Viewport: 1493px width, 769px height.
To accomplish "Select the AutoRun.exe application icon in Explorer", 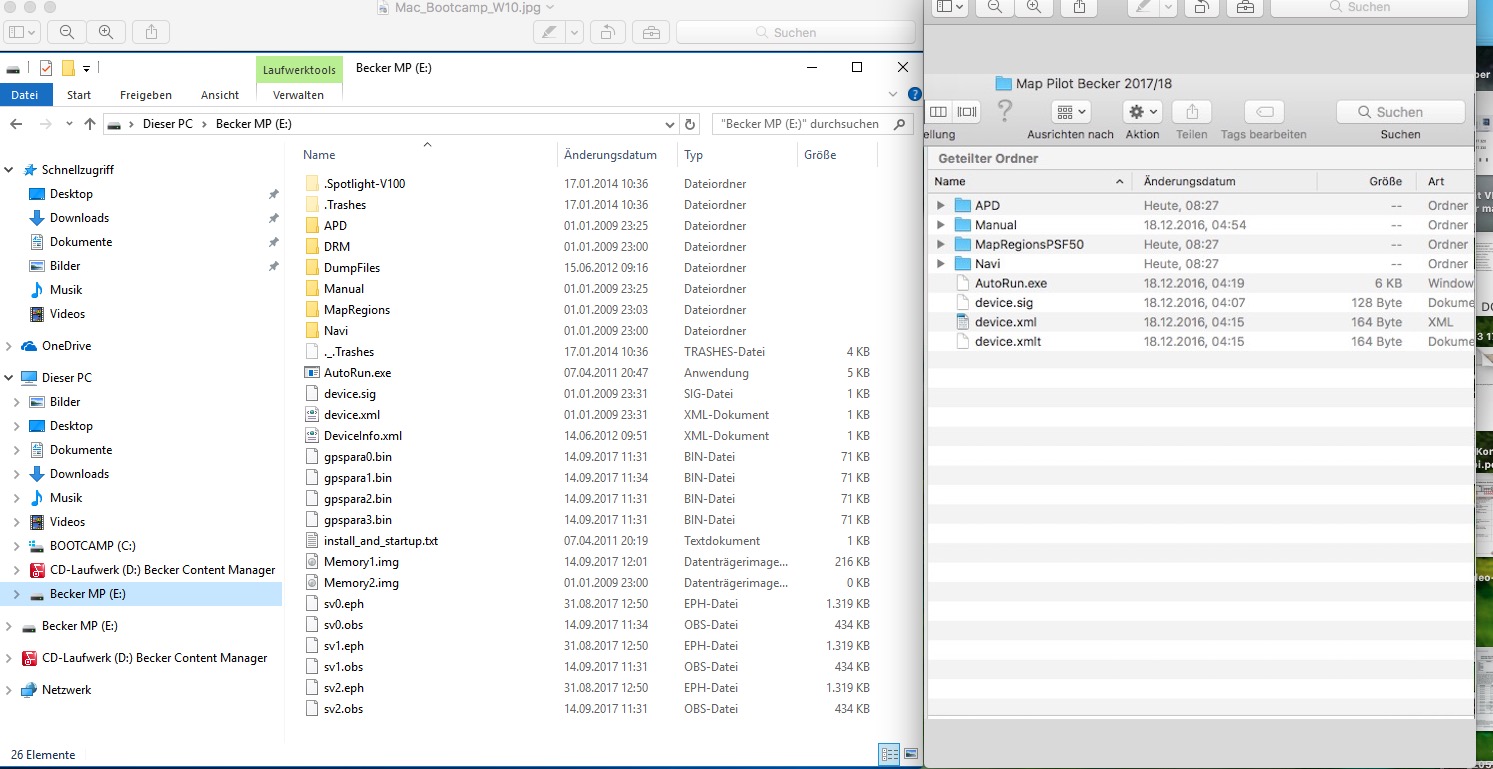I will point(312,372).
